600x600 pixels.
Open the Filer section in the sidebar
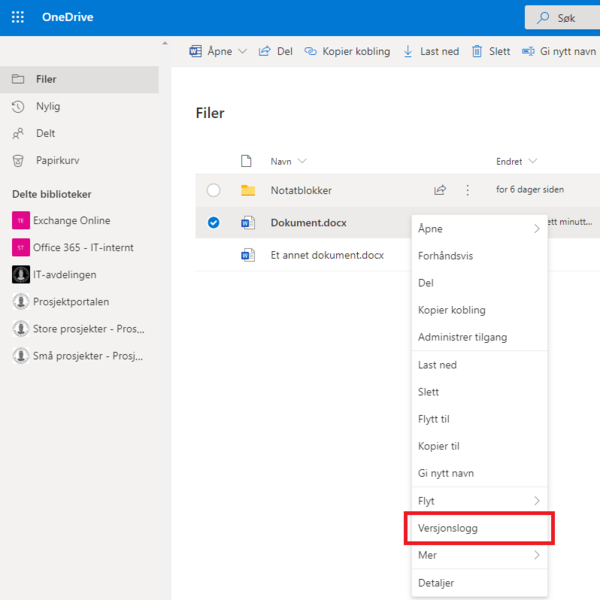[79, 79]
